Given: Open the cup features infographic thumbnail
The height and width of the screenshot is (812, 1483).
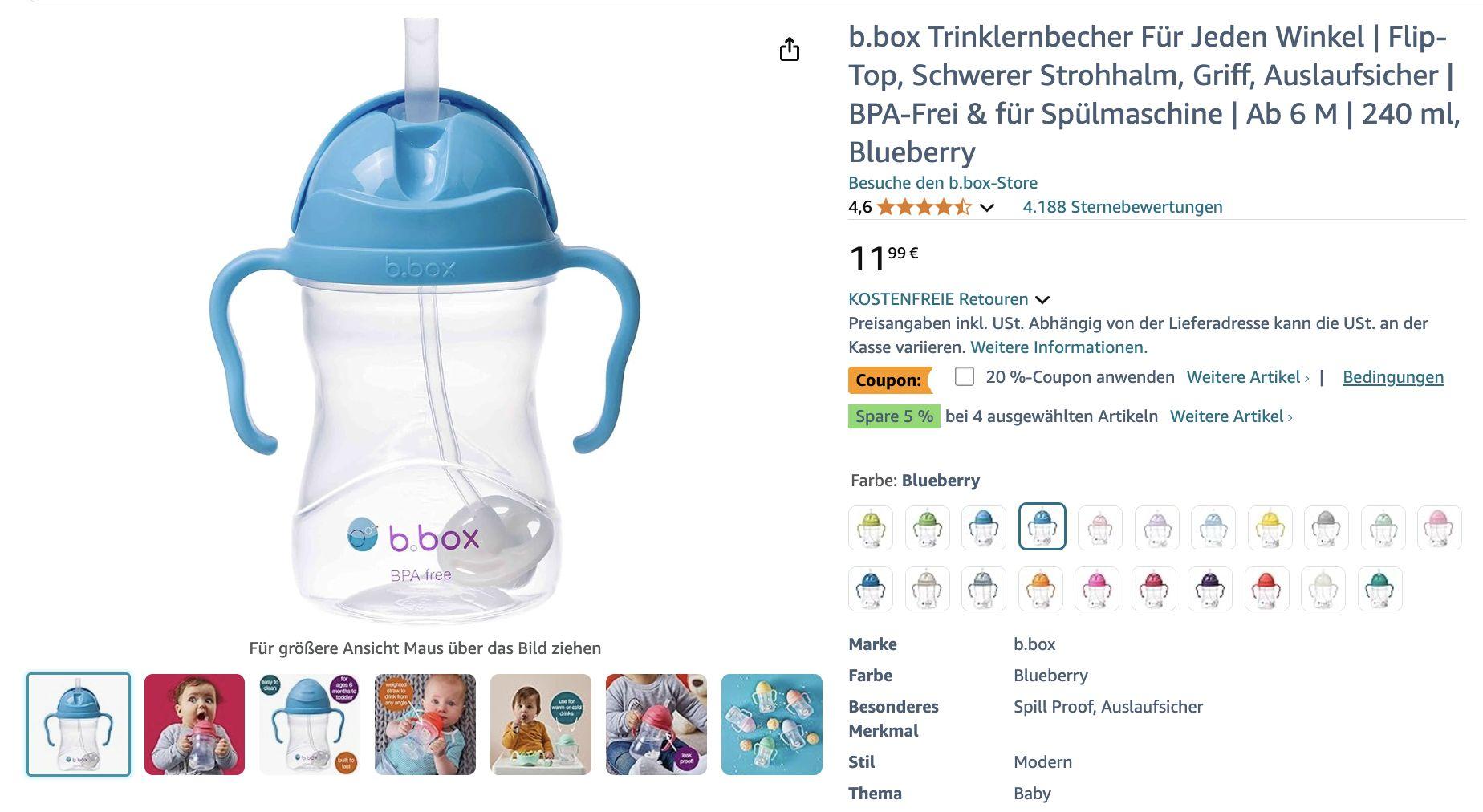Looking at the screenshot, I should 310,725.
